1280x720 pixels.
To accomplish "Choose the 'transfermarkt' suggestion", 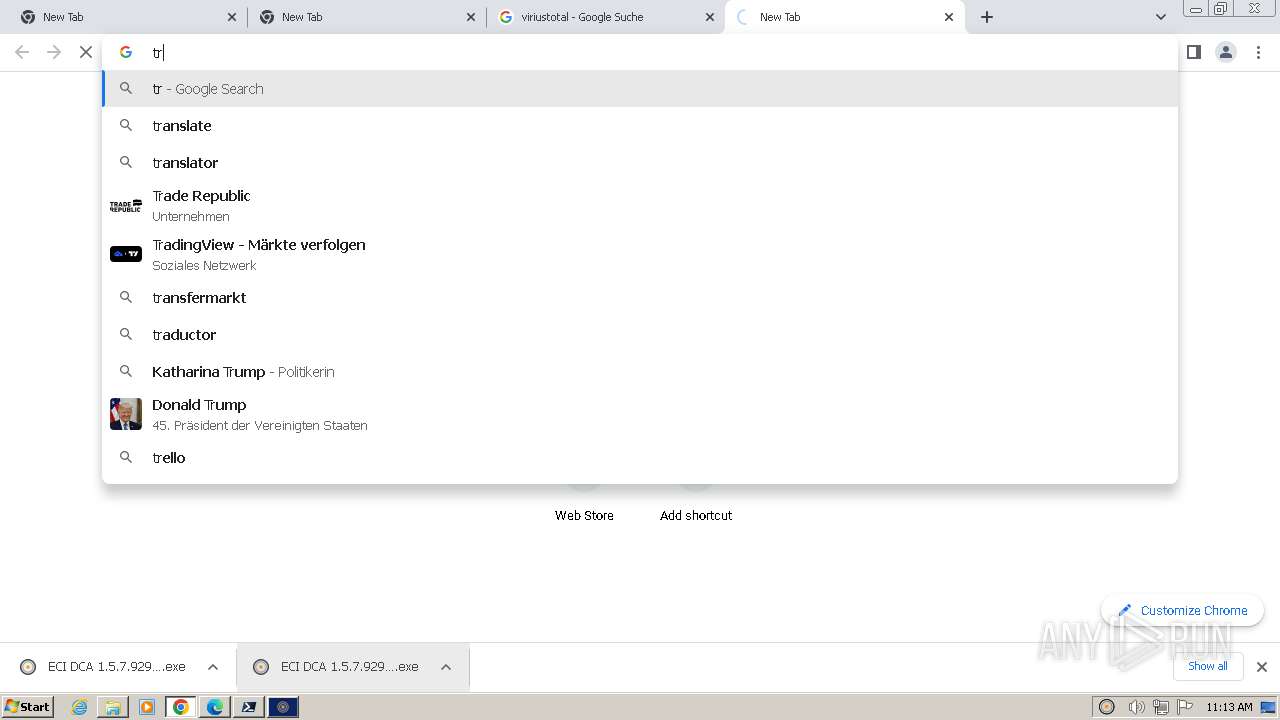I will (x=640, y=298).
